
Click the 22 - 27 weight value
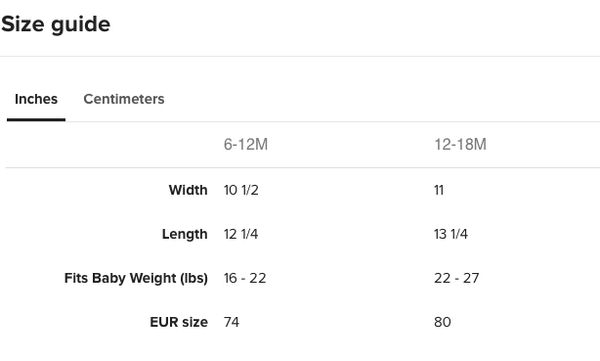coord(457,278)
